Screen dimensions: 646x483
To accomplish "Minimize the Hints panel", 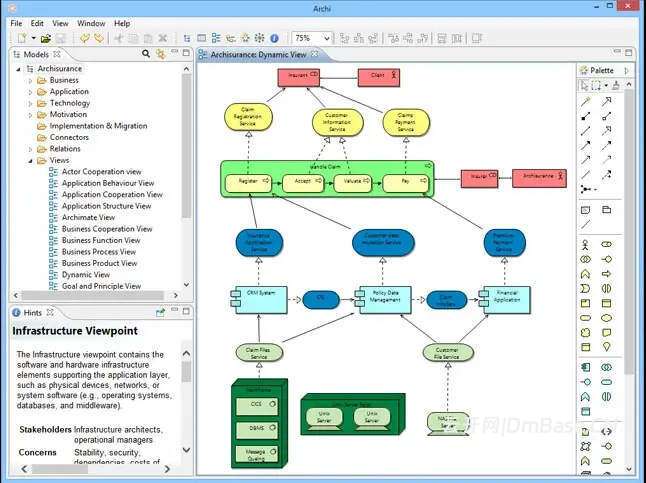I will click(x=175, y=311).
